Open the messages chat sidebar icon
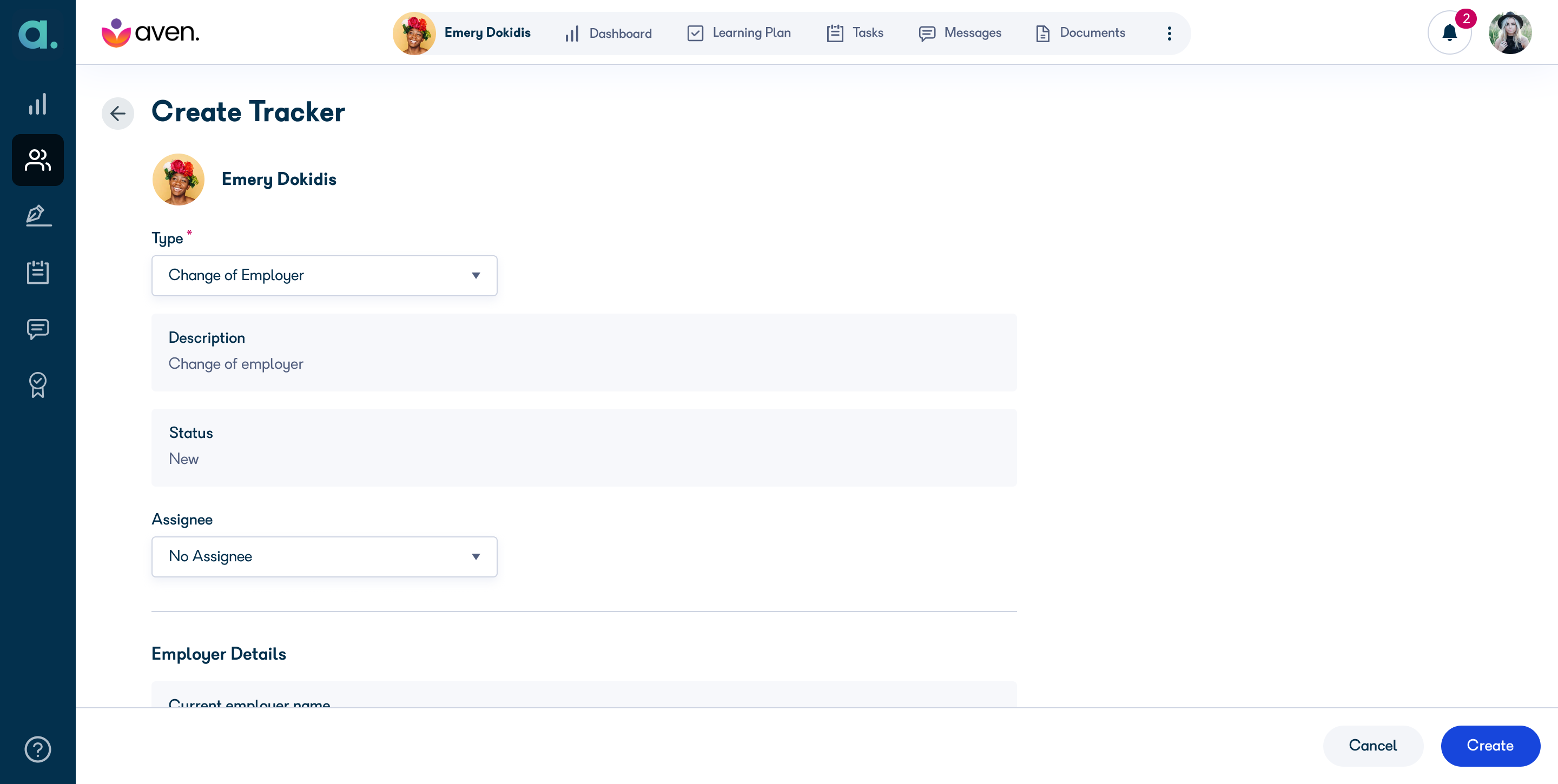 [37, 329]
